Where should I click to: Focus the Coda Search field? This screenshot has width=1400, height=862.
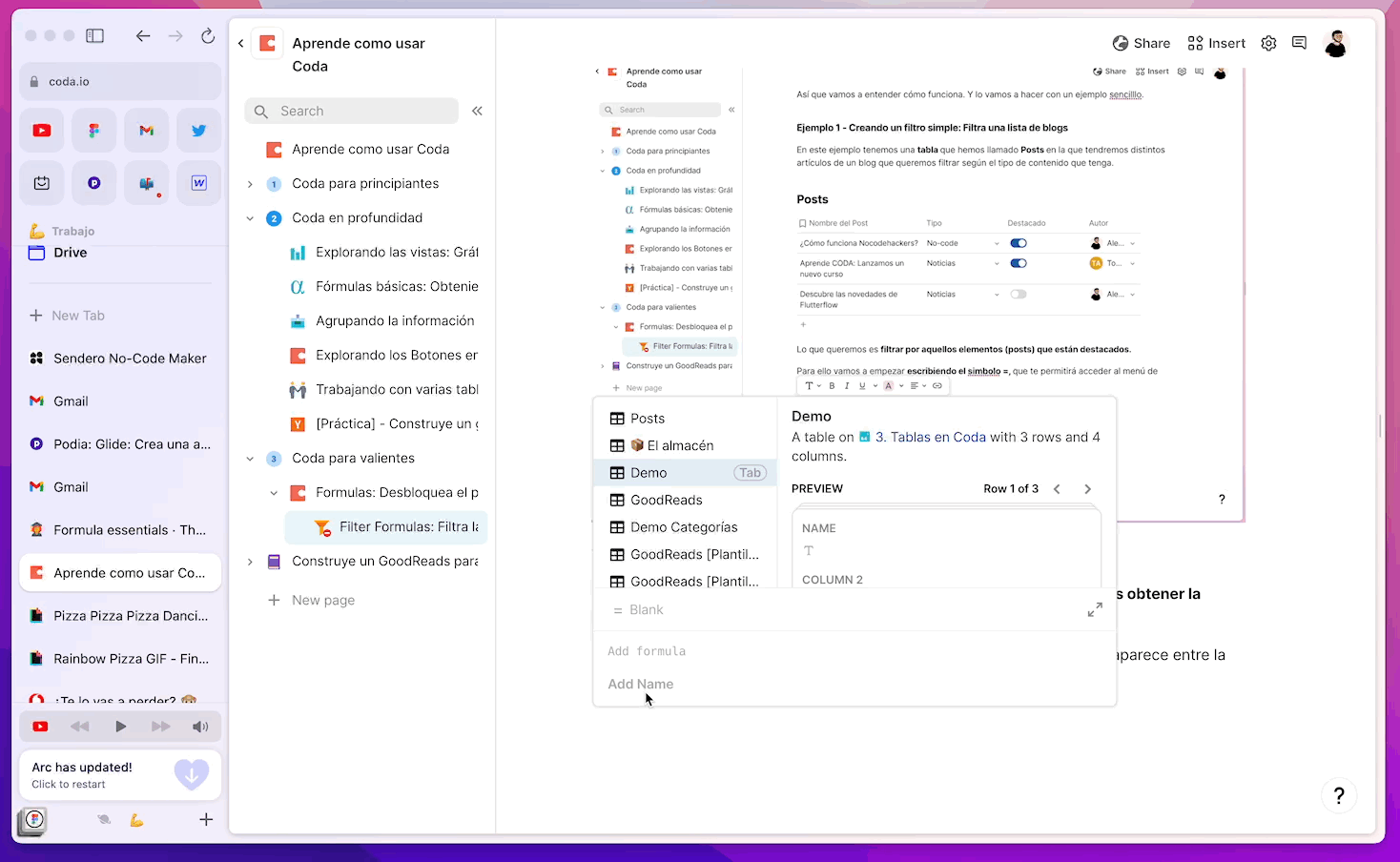coord(352,112)
